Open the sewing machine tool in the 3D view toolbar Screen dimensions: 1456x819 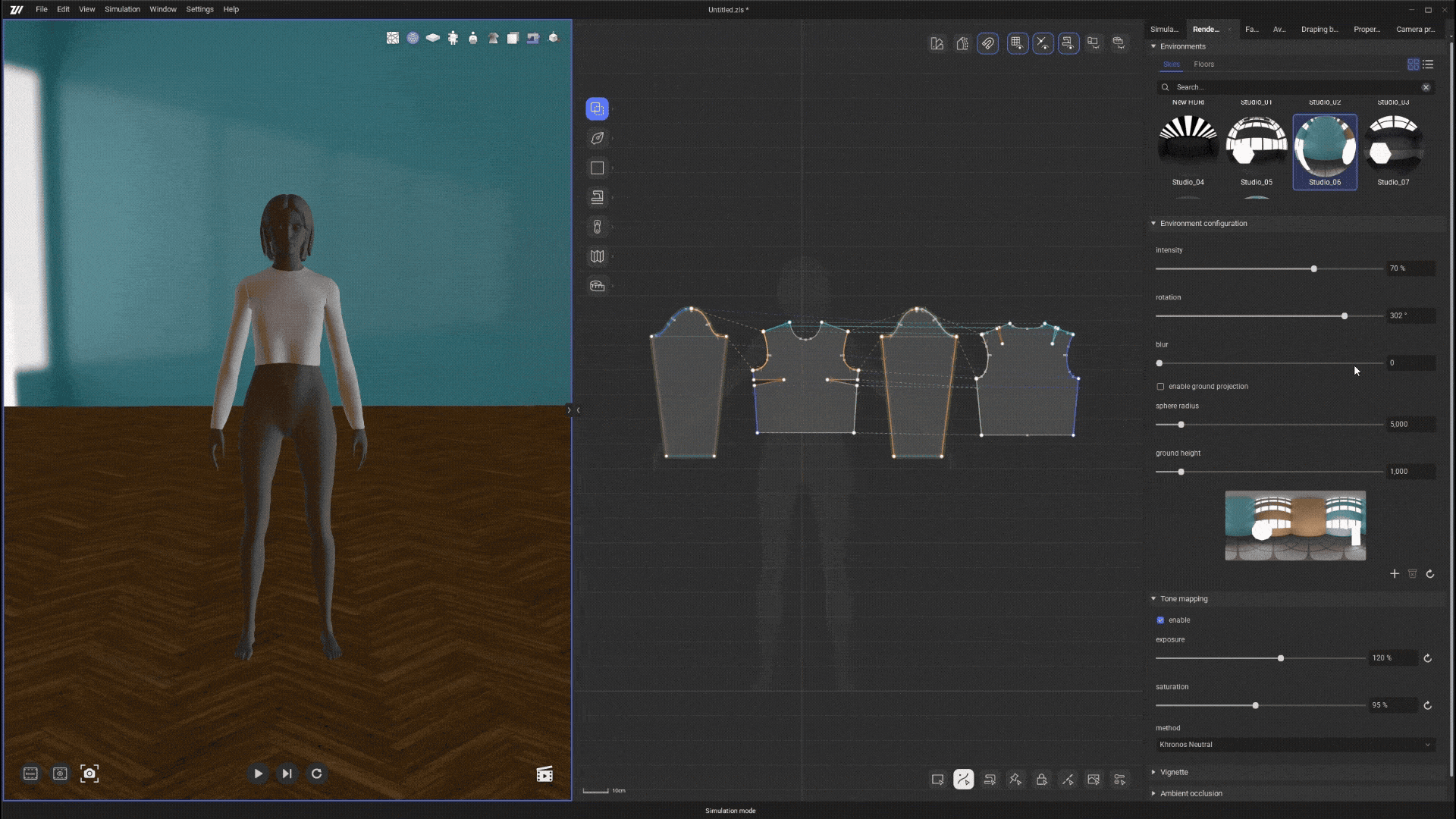coord(532,38)
